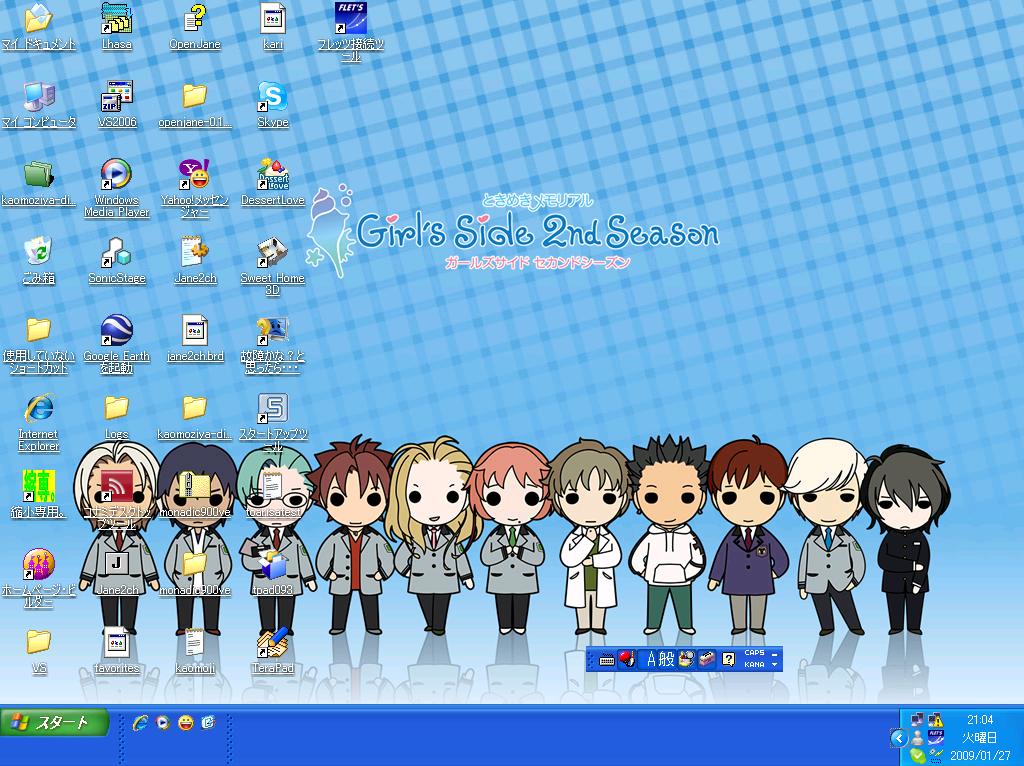Toggle KANA lock on language bar

click(x=754, y=664)
